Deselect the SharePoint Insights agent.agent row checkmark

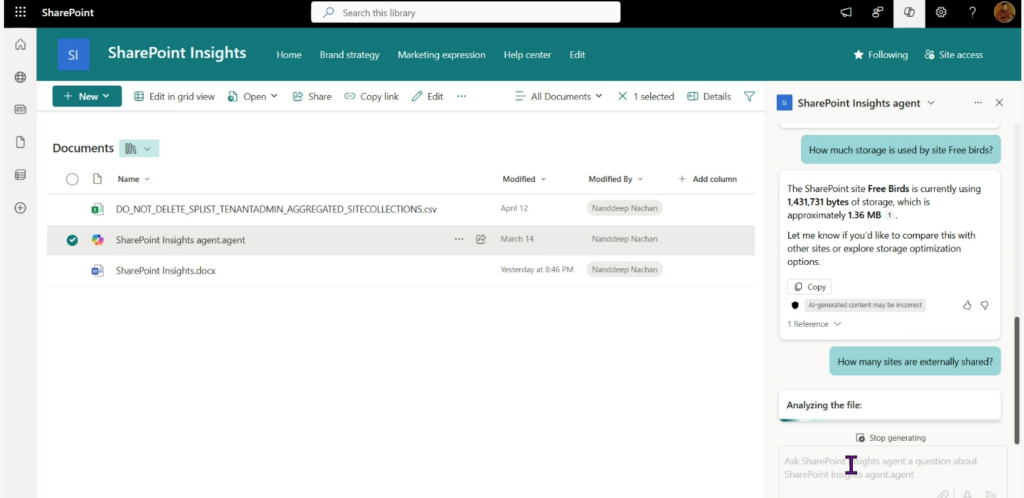click(72, 240)
